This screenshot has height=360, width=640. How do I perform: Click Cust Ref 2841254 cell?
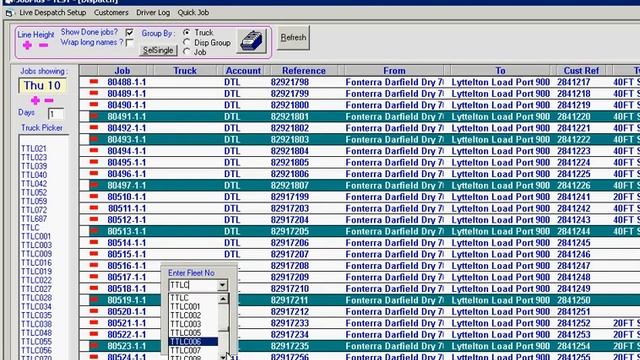[x=573, y=346]
